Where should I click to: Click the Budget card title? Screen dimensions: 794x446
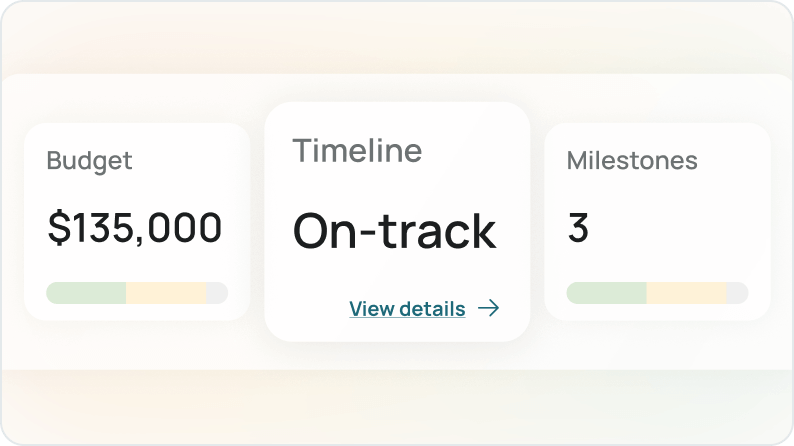(x=89, y=161)
